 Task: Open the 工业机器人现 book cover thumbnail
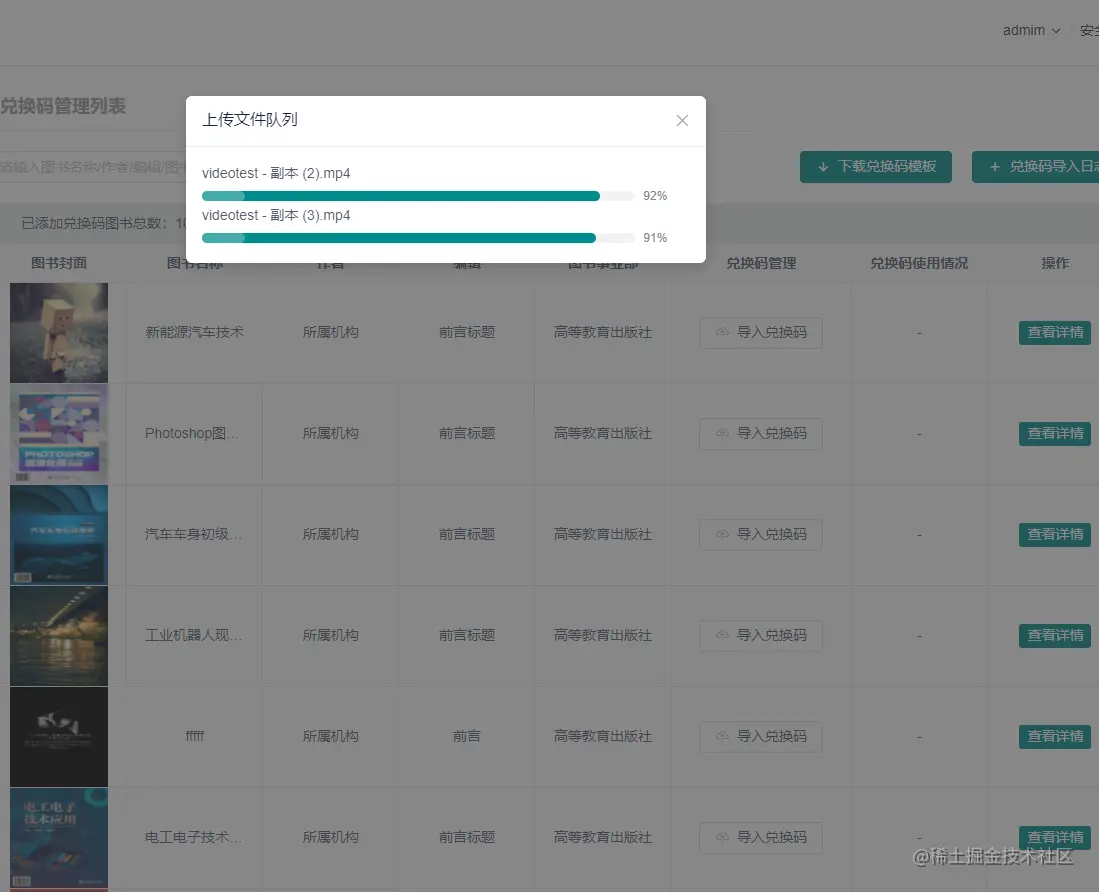(59, 635)
